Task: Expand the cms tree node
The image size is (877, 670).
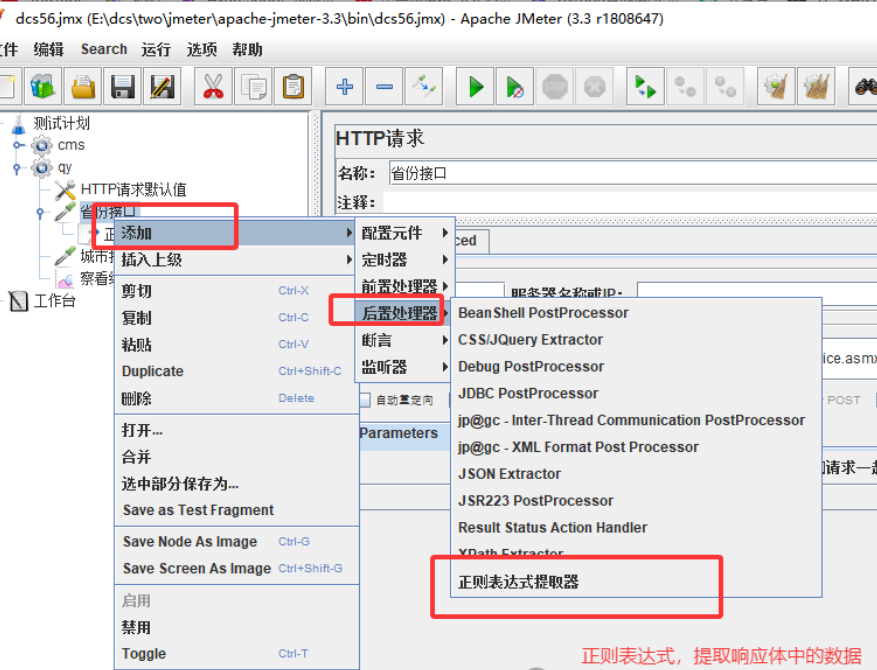Action: pyautogui.click(x=18, y=145)
